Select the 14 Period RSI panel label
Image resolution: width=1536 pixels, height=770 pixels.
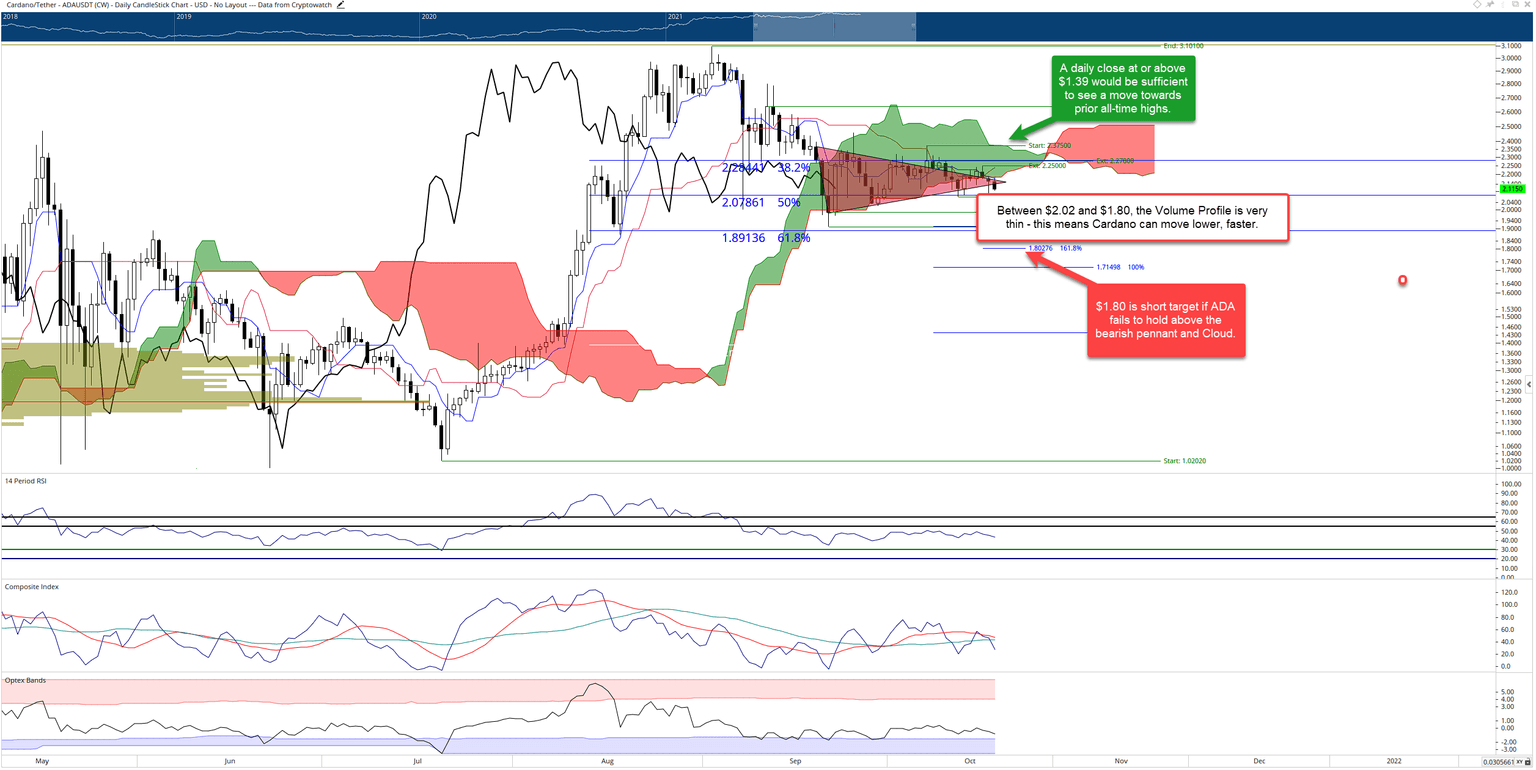click(26, 482)
